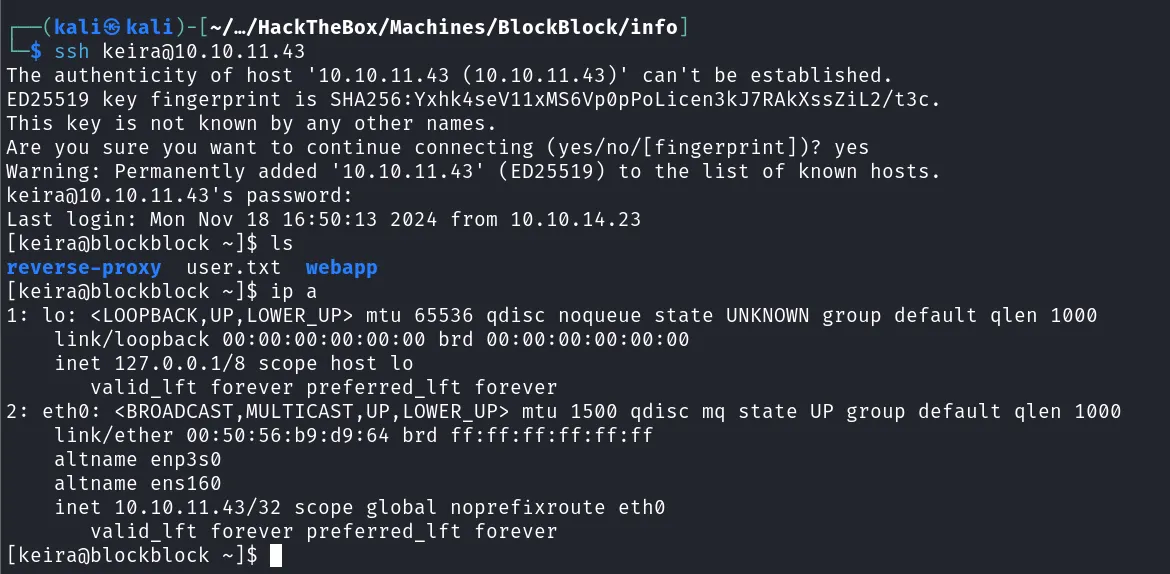Select the webapp directory name

click(x=342, y=267)
